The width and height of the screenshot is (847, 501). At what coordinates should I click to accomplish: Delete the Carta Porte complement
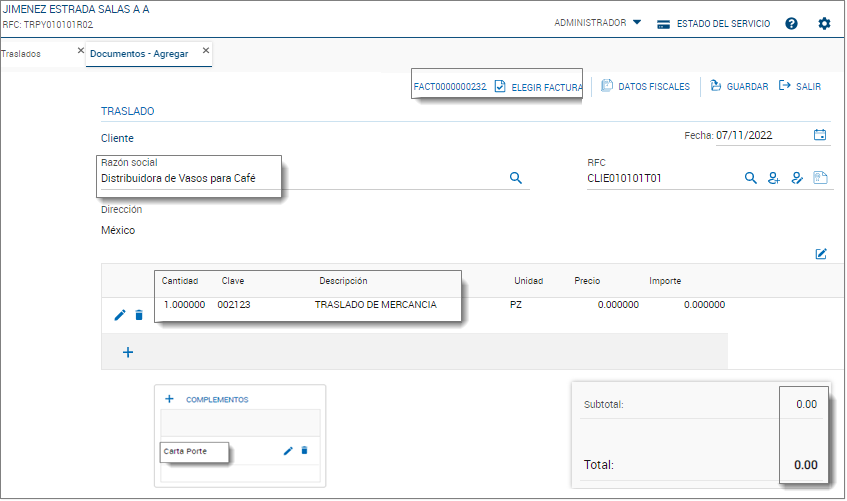pyautogui.click(x=305, y=451)
